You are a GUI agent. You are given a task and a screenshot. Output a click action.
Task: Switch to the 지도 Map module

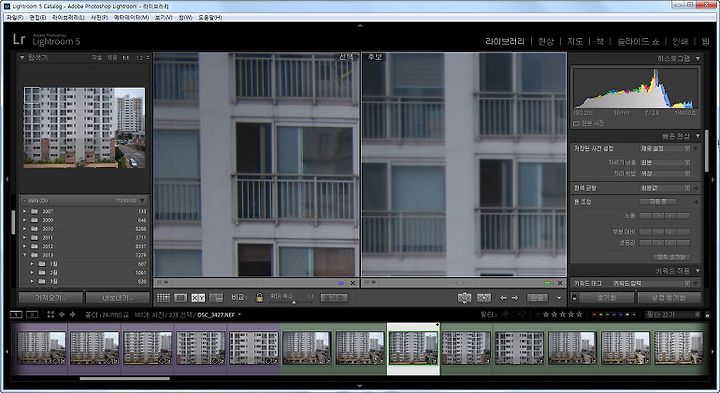[575, 41]
